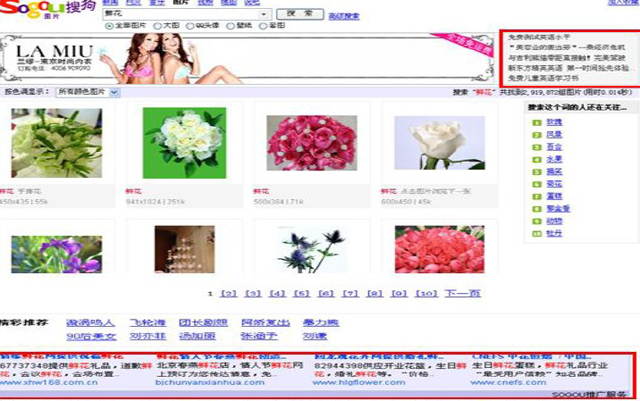Click into the search input field

(180, 14)
